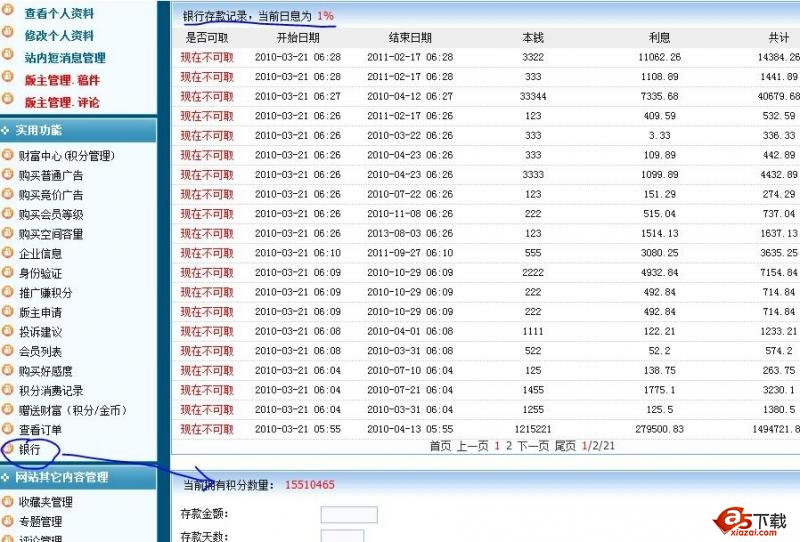
Task: Open 查看个人资料 link
Action: [59, 13]
